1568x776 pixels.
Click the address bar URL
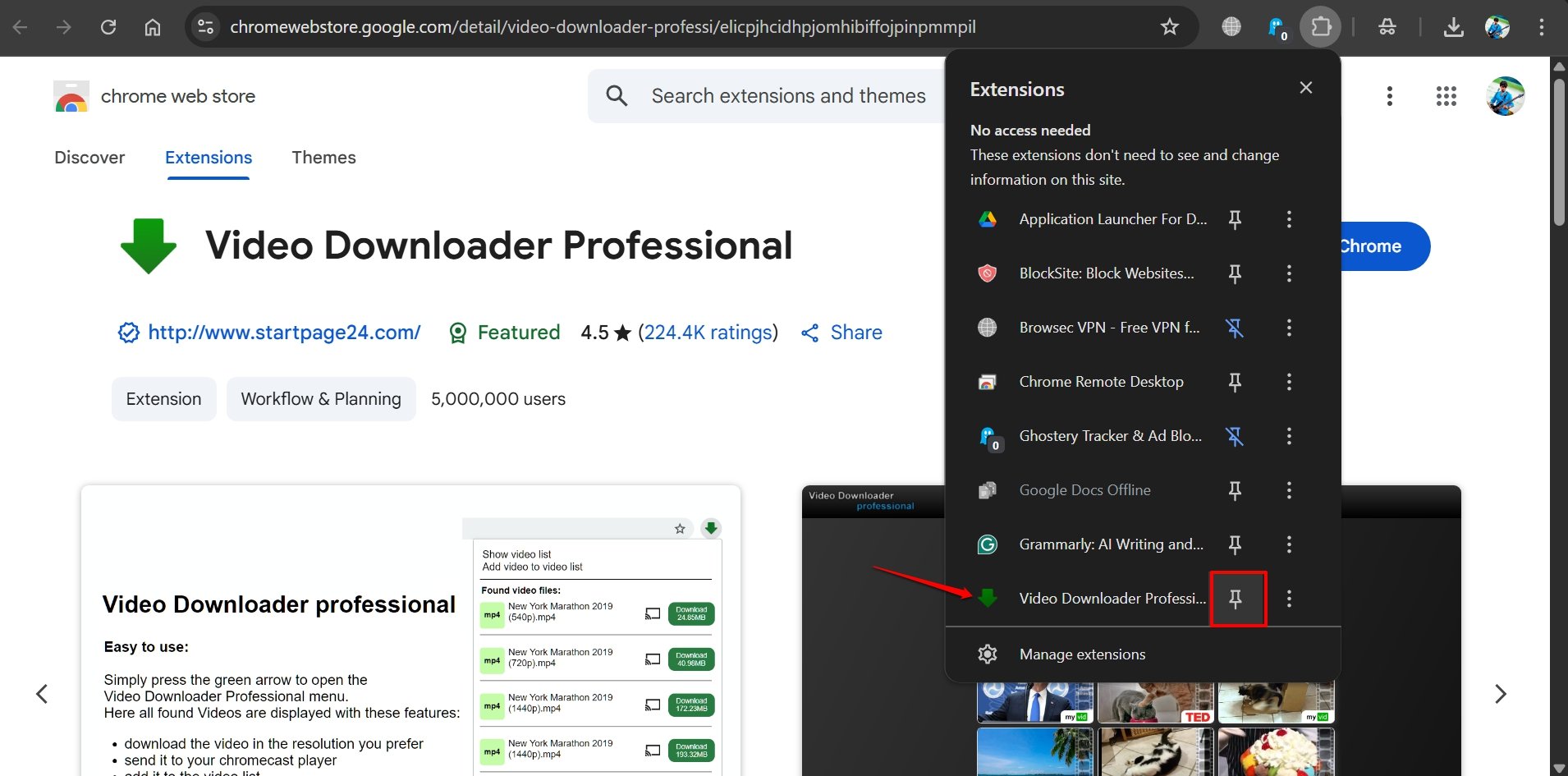click(x=603, y=27)
